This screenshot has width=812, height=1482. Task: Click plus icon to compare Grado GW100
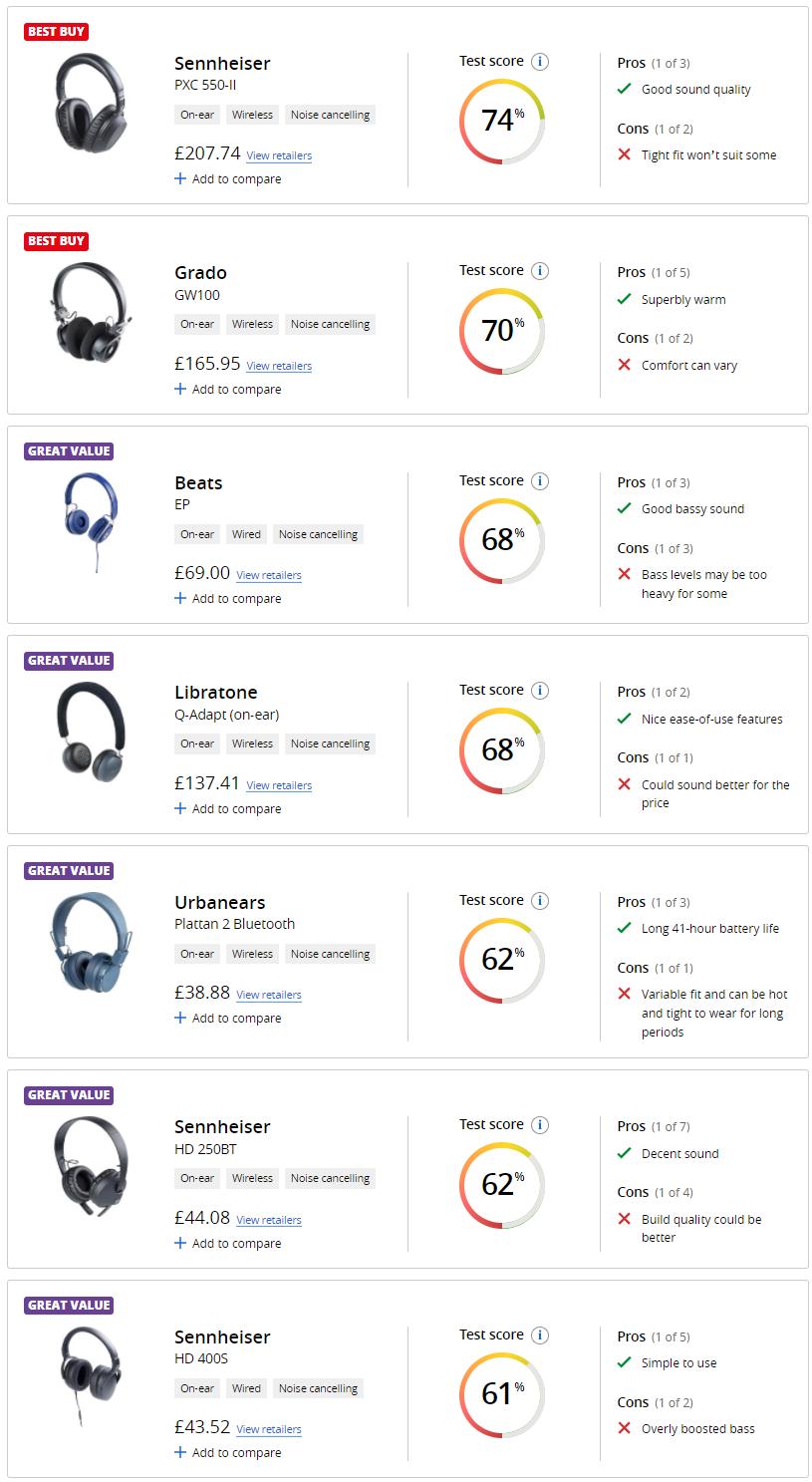pos(180,389)
